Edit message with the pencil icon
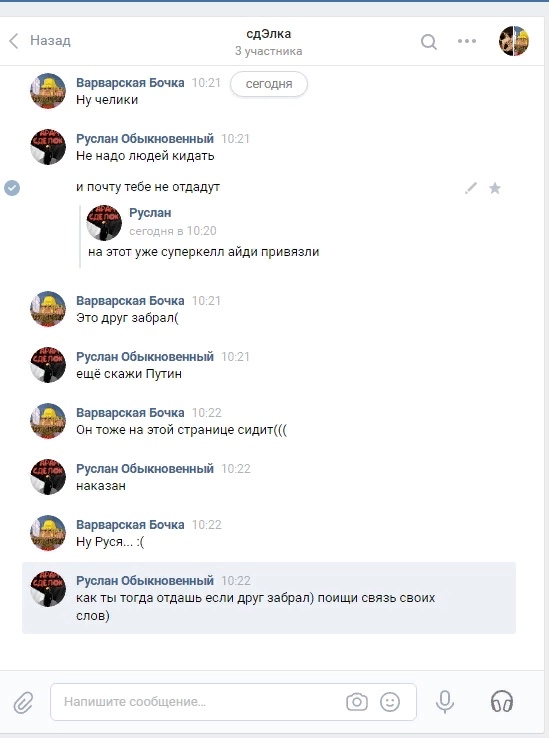Screen dimensions: 549x738 tap(470, 188)
